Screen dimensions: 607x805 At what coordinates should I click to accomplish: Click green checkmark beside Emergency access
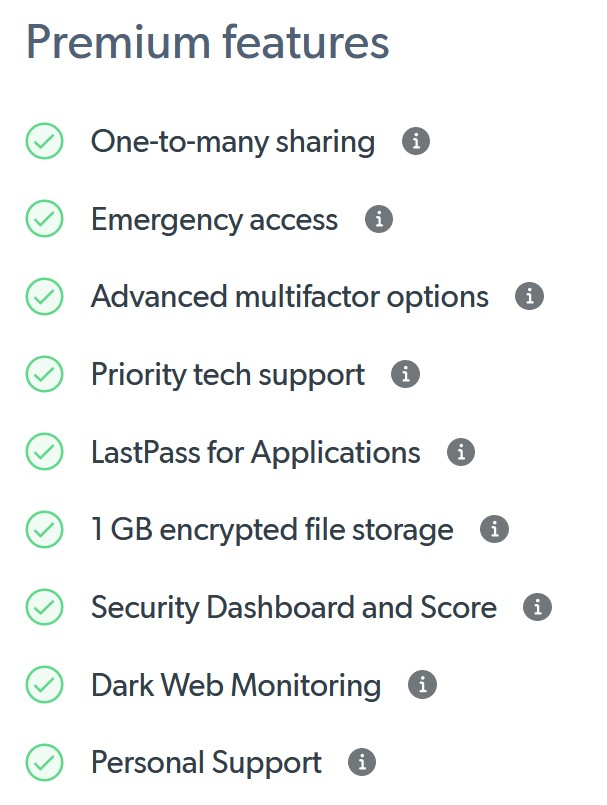click(44, 219)
